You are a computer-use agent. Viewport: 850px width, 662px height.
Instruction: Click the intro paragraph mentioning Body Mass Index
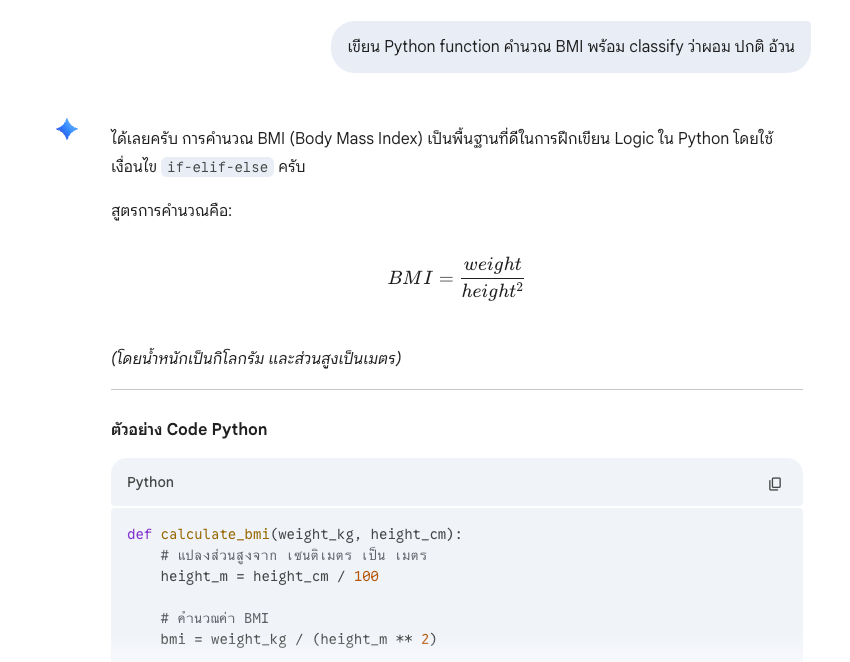pos(442,152)
